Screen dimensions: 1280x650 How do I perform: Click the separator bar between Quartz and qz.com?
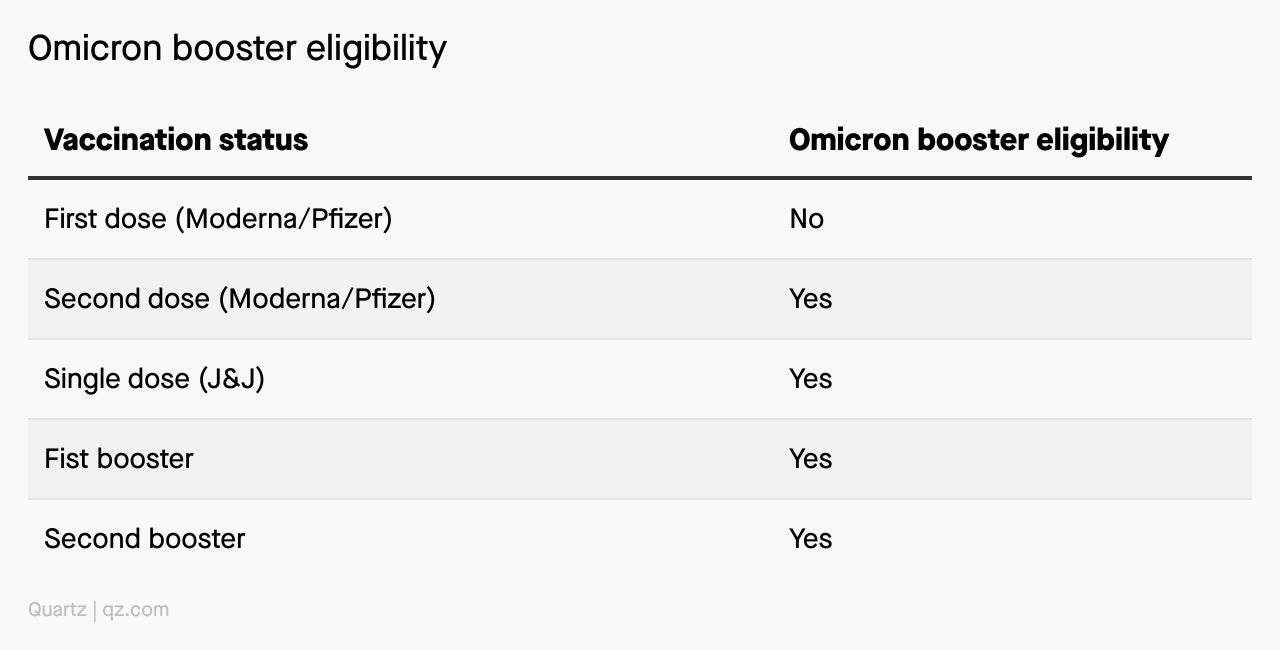point(95,610)
